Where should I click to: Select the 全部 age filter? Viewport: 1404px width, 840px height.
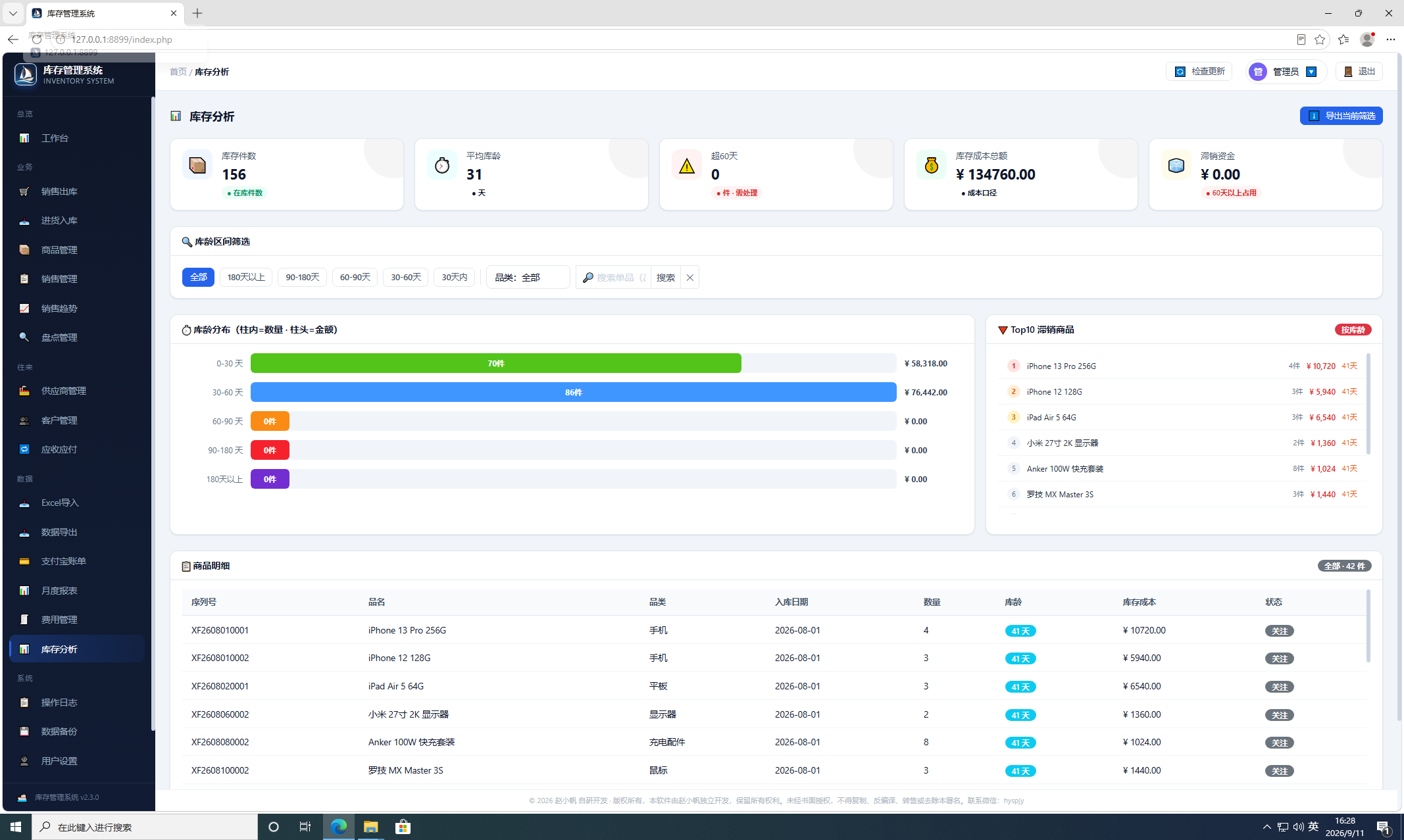[198, 278]
